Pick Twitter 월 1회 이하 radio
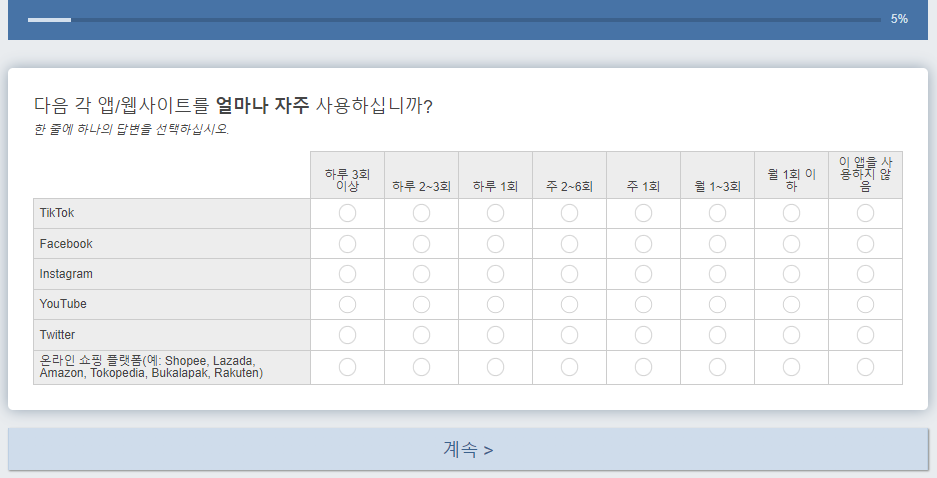937x478 pixels. 792,335
